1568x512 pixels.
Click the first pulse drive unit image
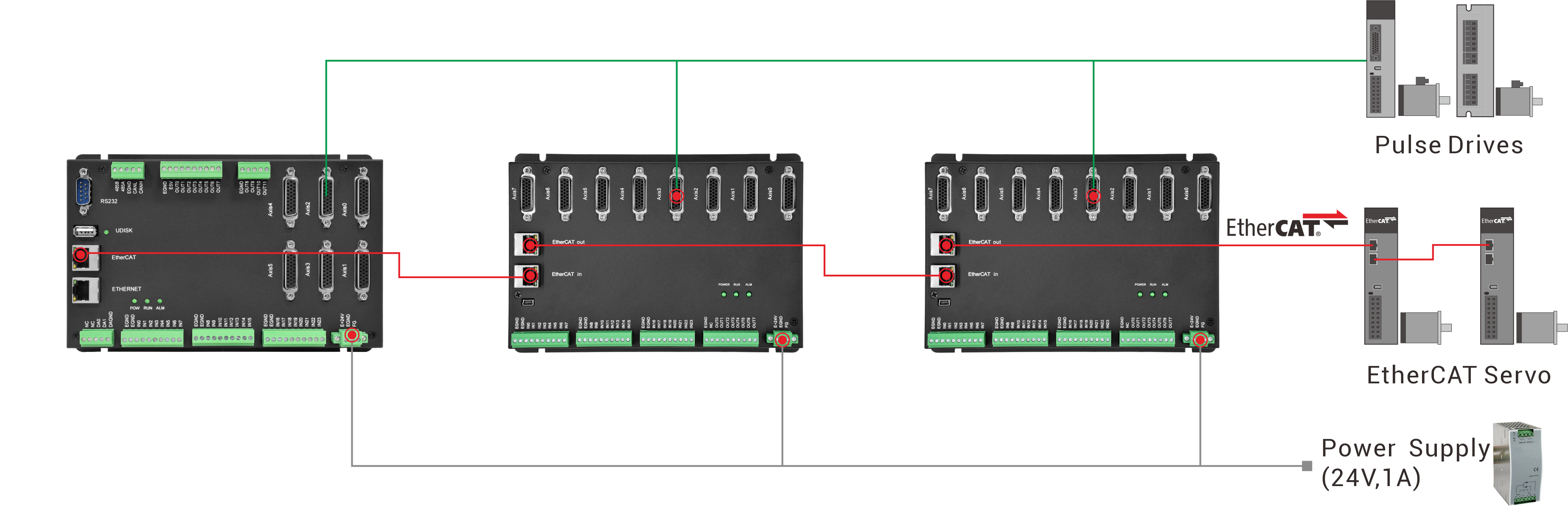point(1380,60)
